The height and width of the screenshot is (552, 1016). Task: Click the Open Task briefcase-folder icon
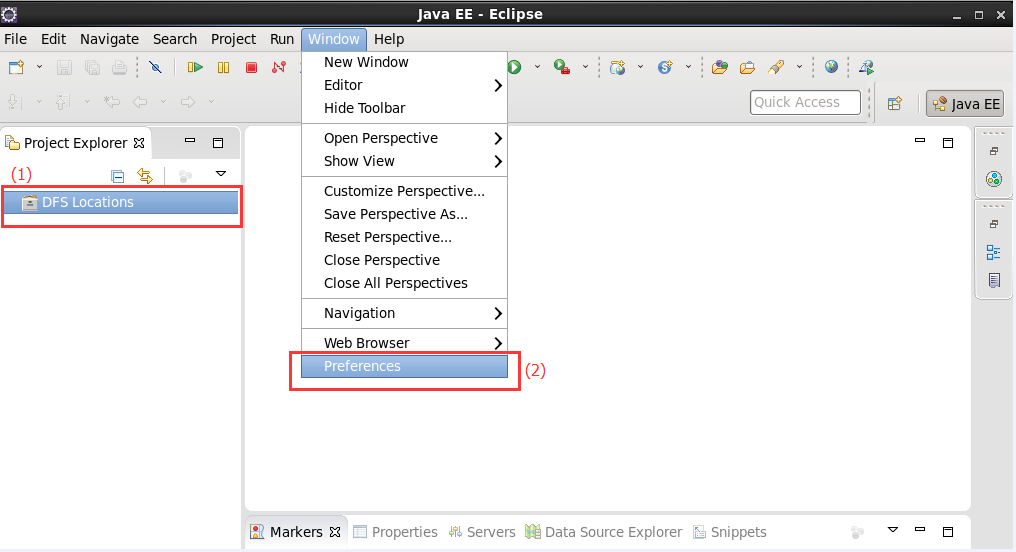pos(747,67)
